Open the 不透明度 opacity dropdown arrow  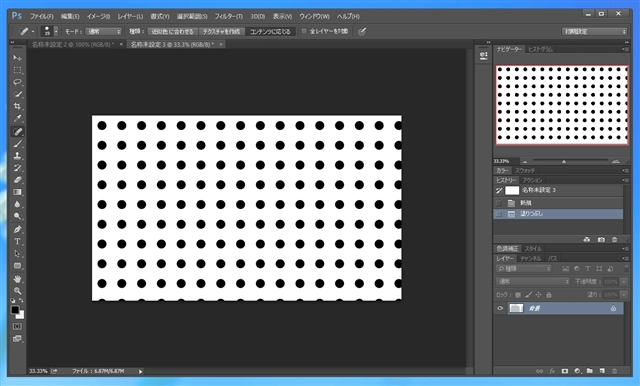pos(624,282)
